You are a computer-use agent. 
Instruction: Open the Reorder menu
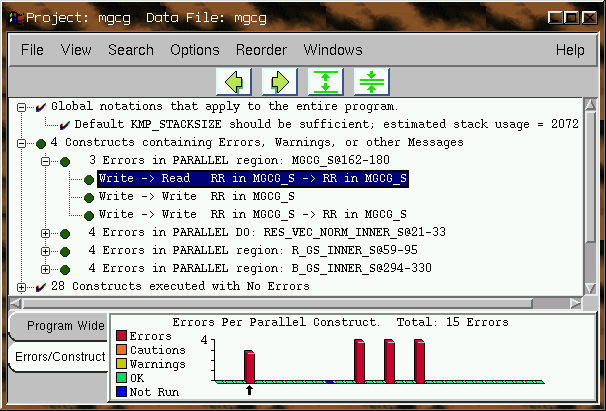(x=261, y=50)
